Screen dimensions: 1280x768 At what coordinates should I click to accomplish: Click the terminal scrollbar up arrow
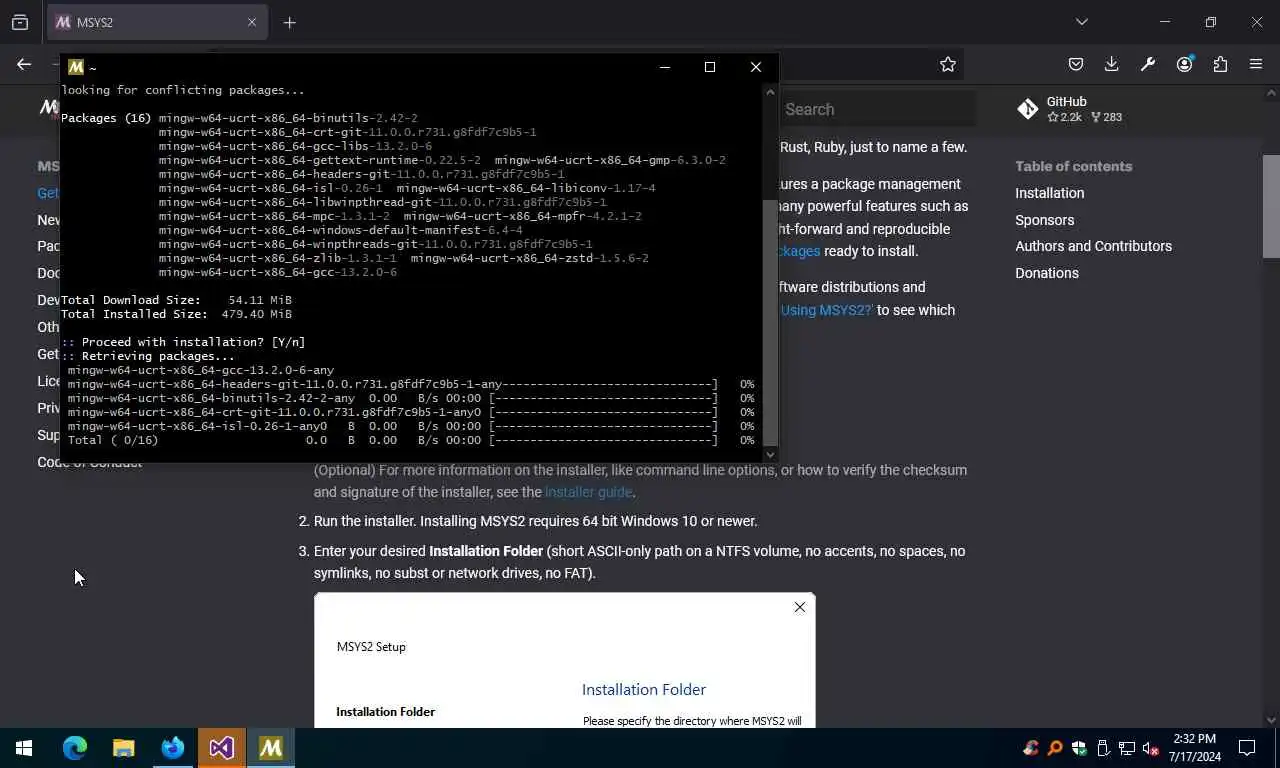coord(770,91)
